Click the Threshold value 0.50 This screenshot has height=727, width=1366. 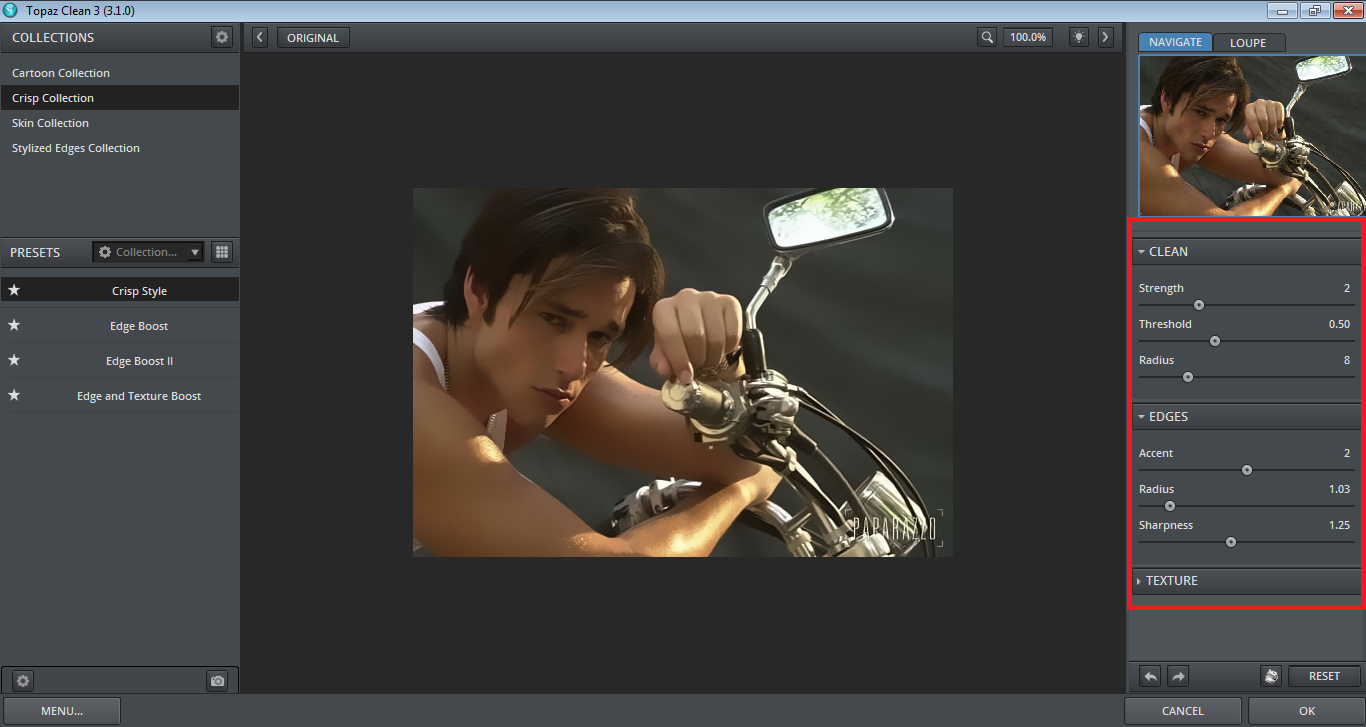pyautogui.click(x=1339, y=324)
